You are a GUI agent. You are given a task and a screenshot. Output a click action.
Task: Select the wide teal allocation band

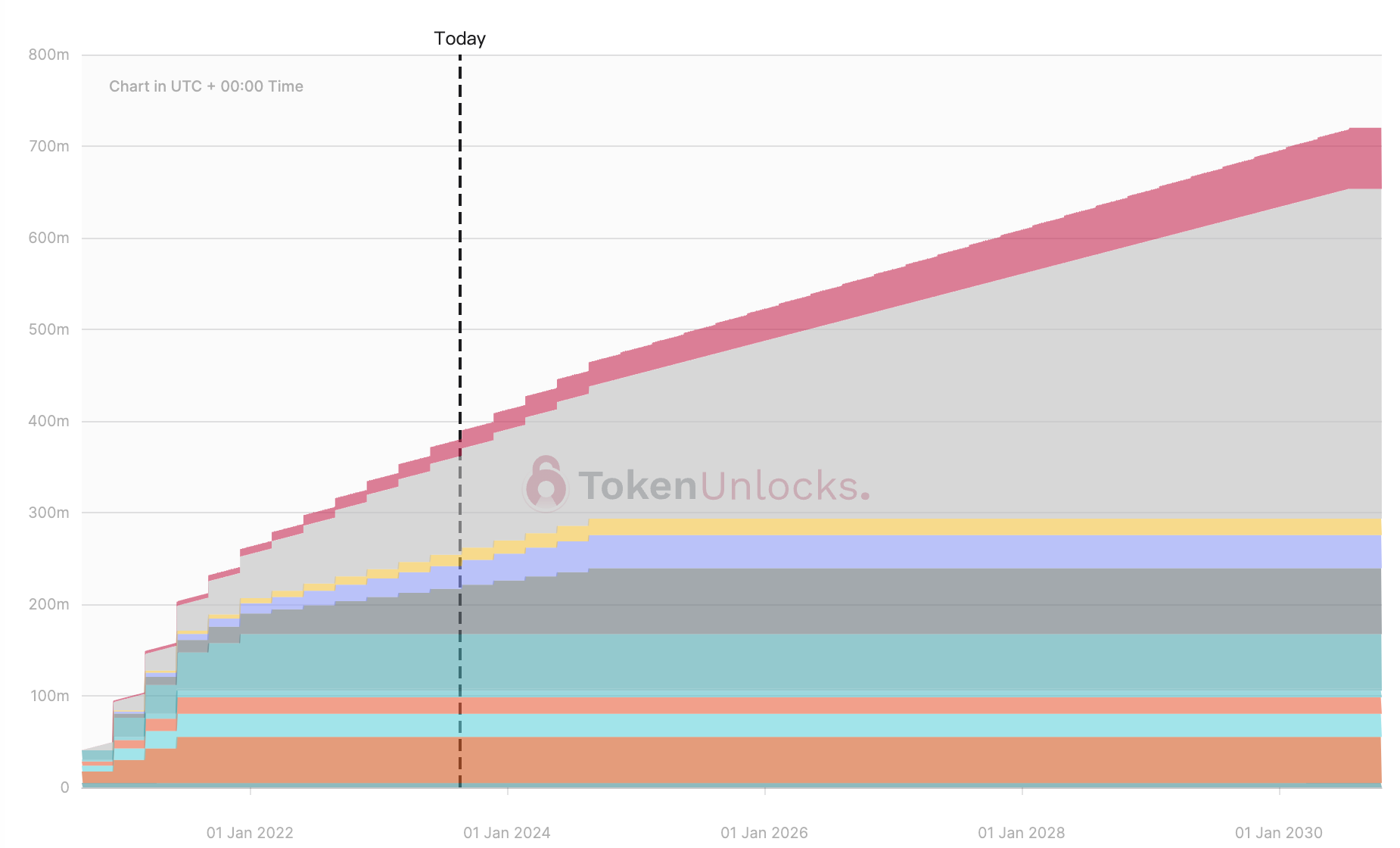(x=984, y=662)
